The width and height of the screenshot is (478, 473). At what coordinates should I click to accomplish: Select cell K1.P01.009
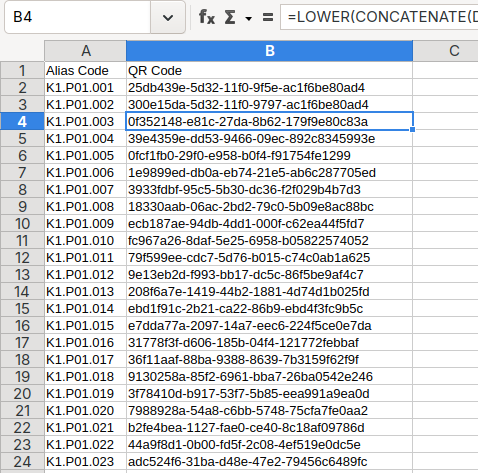click(x=86, y=224)
